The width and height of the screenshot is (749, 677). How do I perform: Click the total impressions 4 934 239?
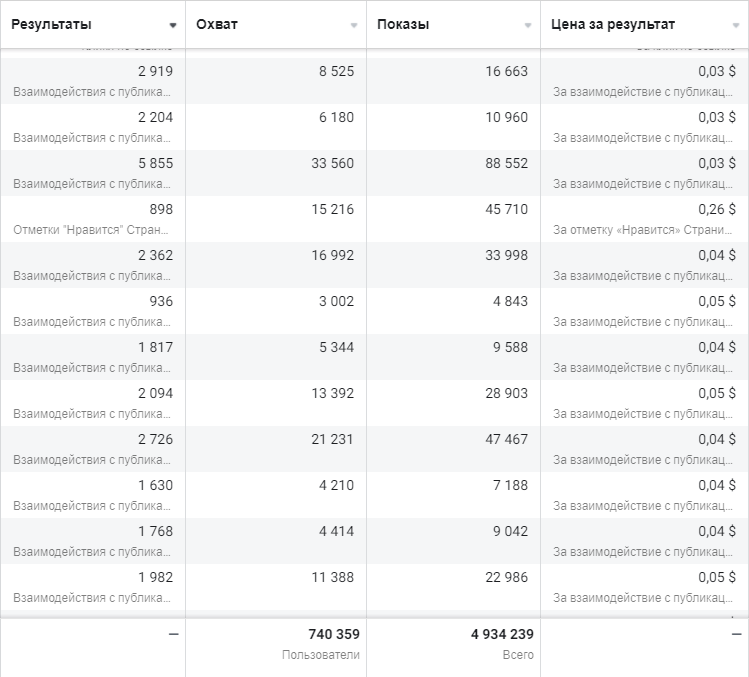(502, 634)
